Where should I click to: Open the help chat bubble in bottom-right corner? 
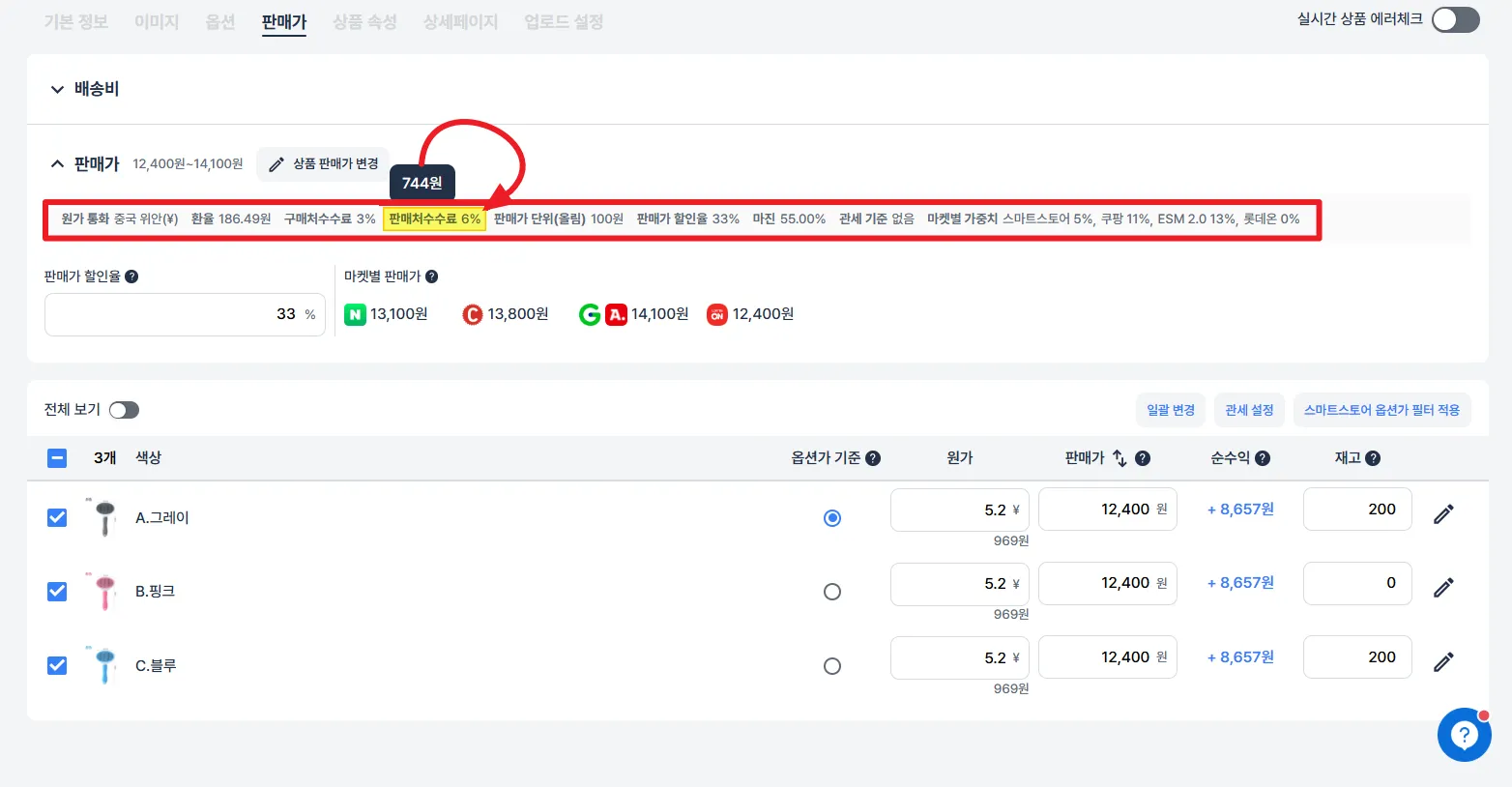pos(1464,736)
